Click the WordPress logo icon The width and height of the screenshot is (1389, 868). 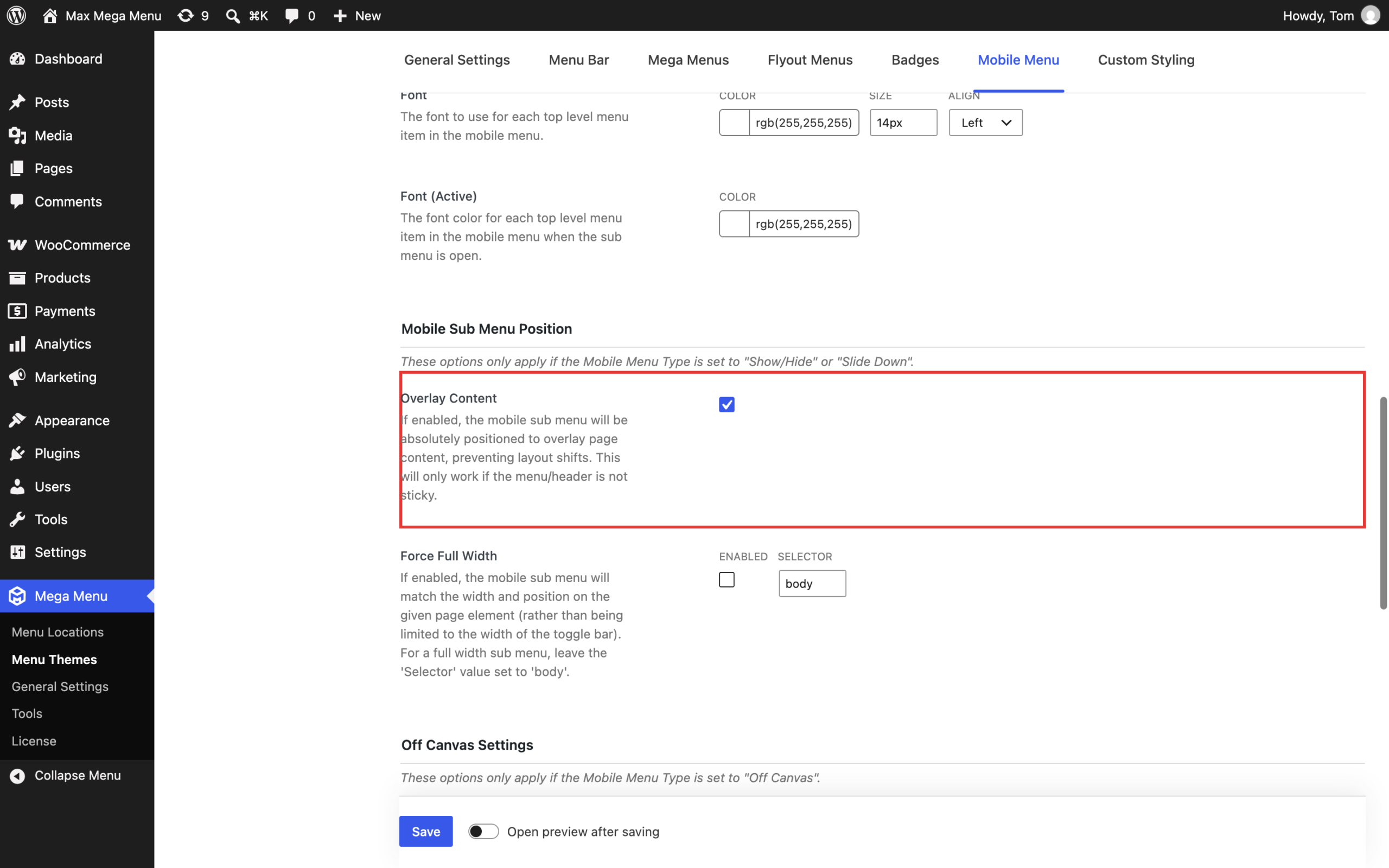[17, 16]
